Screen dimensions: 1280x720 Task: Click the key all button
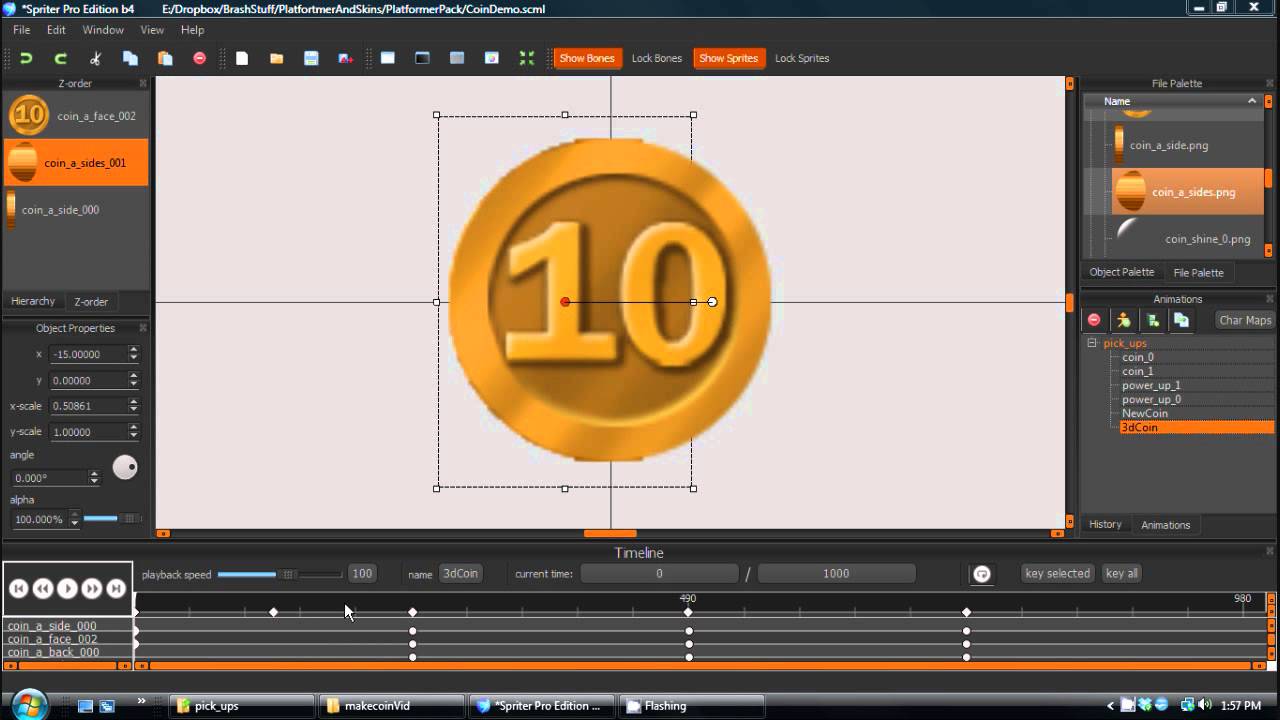click(x=1121, y=573)
